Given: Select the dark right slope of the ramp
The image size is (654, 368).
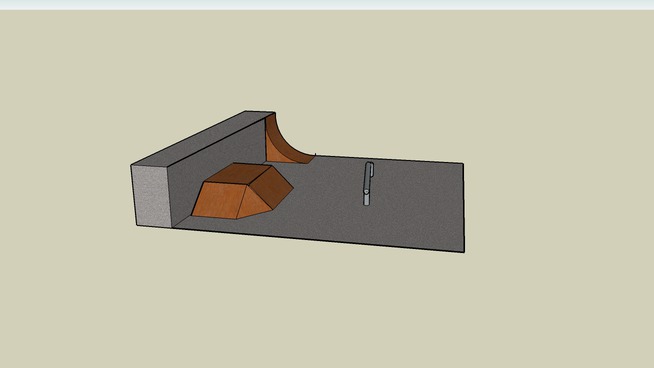Looking at the screenshot, I should click(x=273, y=186).
